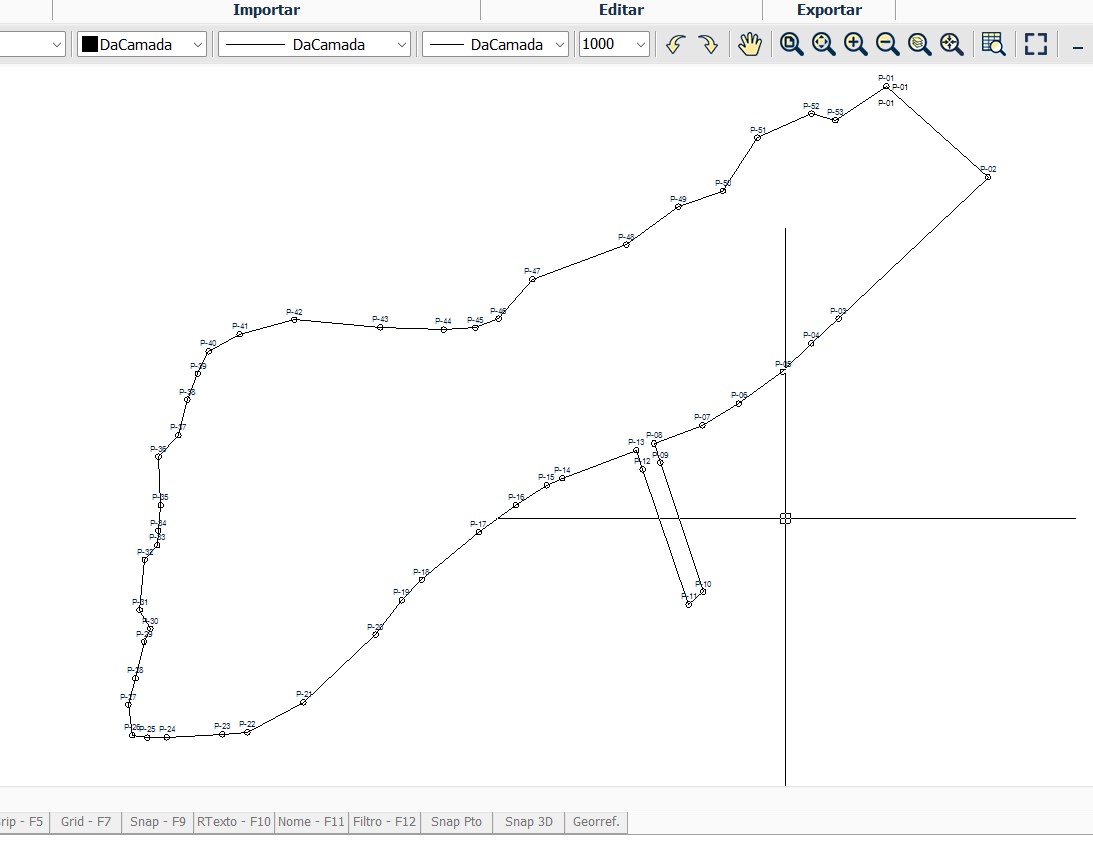1093x848 pixels.
Task: Enable Snap mode via the F9 control
Action: click(x=156, y=821)
